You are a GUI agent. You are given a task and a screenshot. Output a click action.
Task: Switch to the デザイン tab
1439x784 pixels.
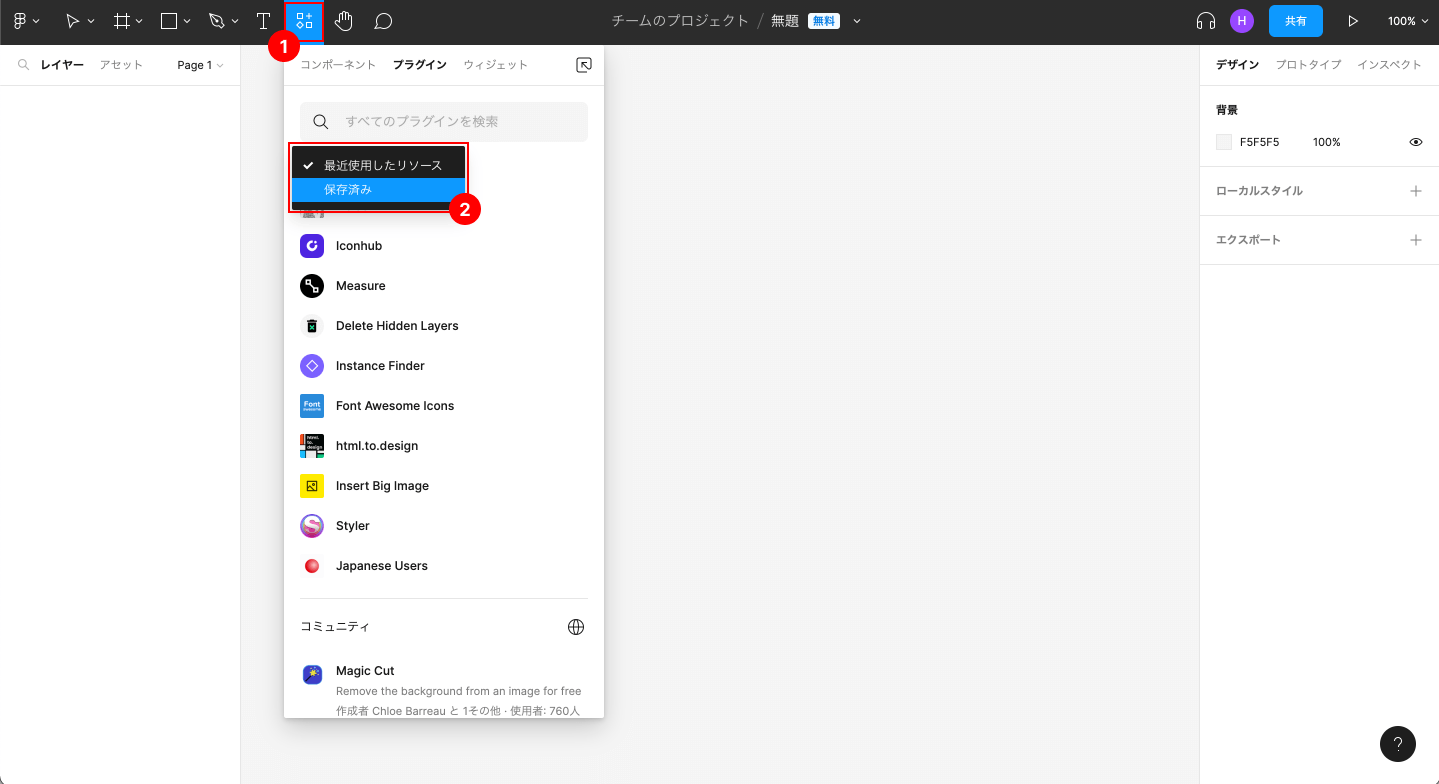(1237, 65)
